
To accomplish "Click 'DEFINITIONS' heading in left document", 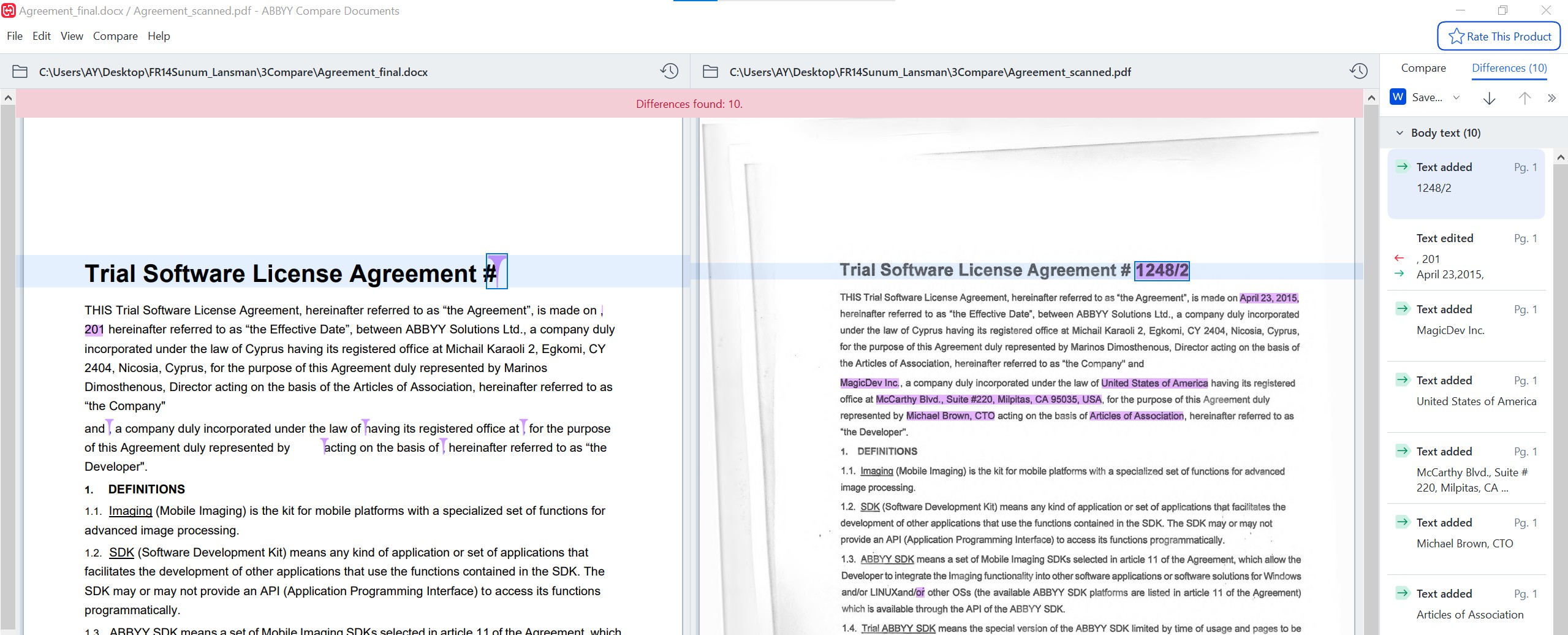I will (146, 489).
